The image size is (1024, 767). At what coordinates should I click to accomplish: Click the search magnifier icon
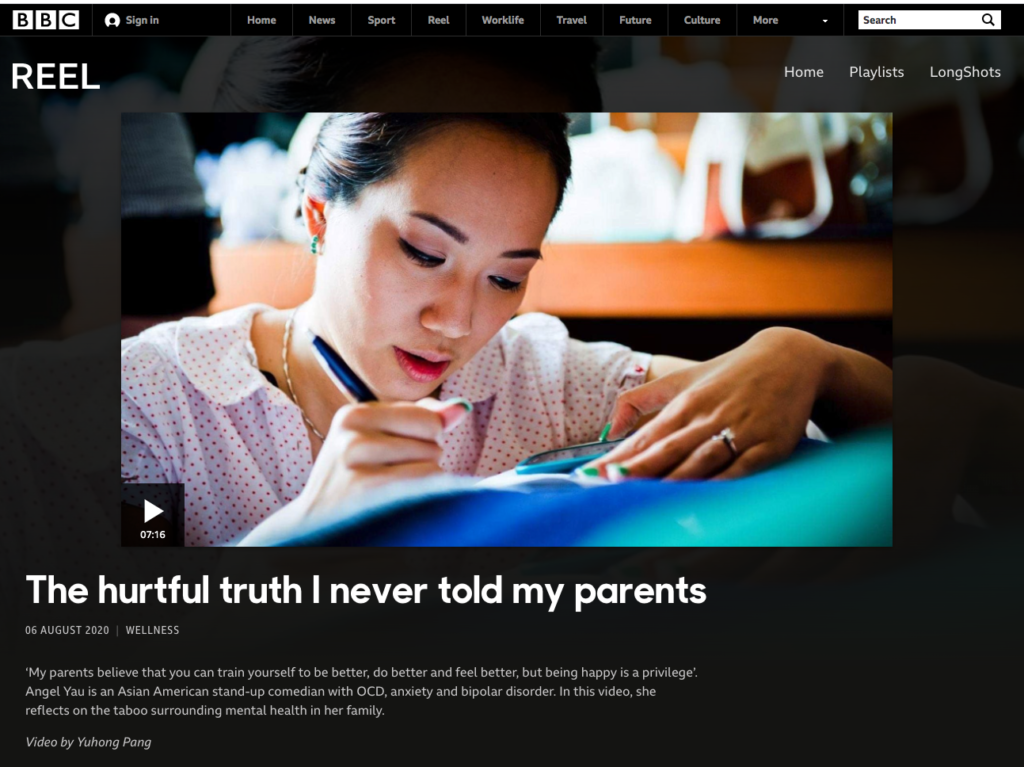[x=988, y=20]
